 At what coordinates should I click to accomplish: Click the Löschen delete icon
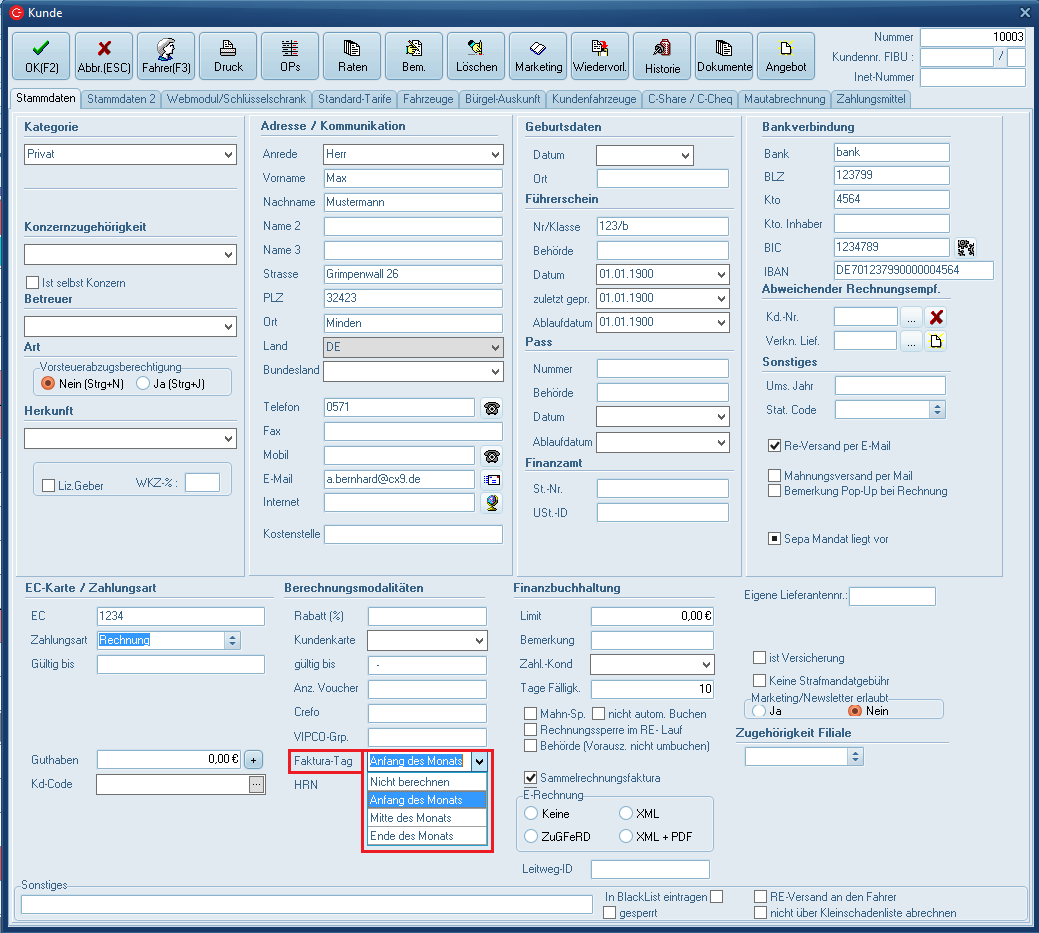476,55
